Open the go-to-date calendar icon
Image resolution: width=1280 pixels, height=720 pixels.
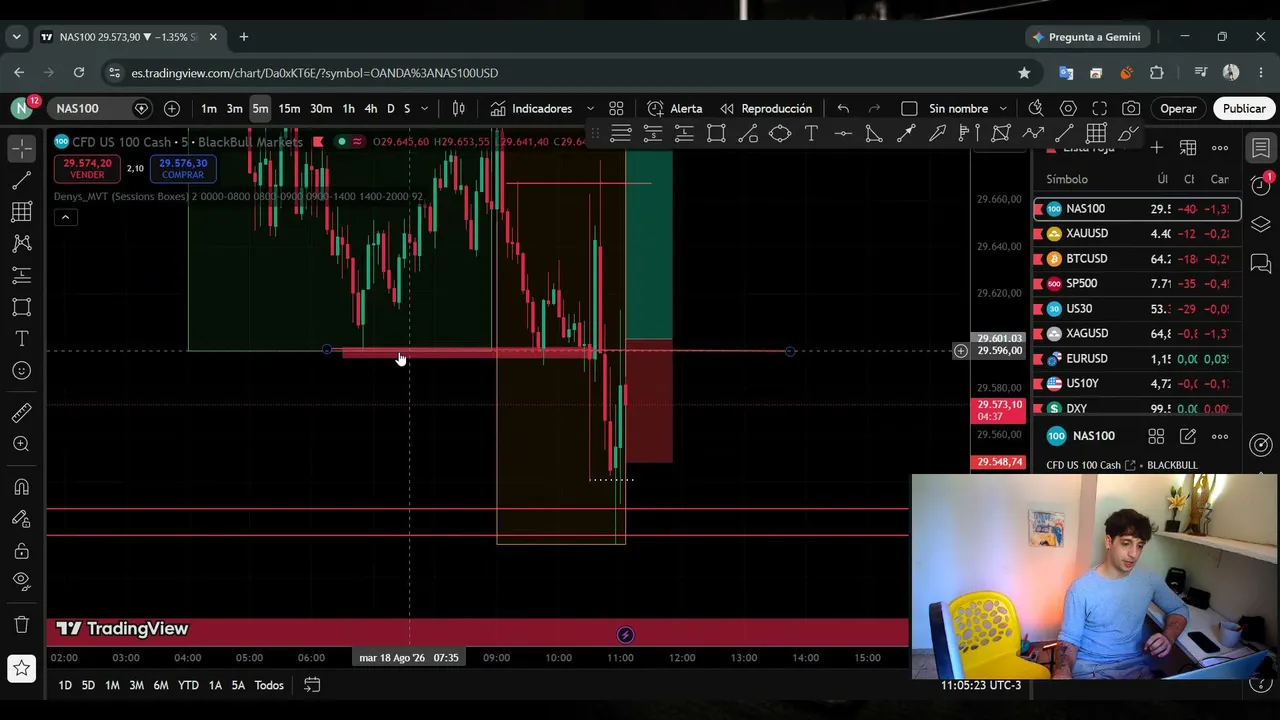point(312,685)
